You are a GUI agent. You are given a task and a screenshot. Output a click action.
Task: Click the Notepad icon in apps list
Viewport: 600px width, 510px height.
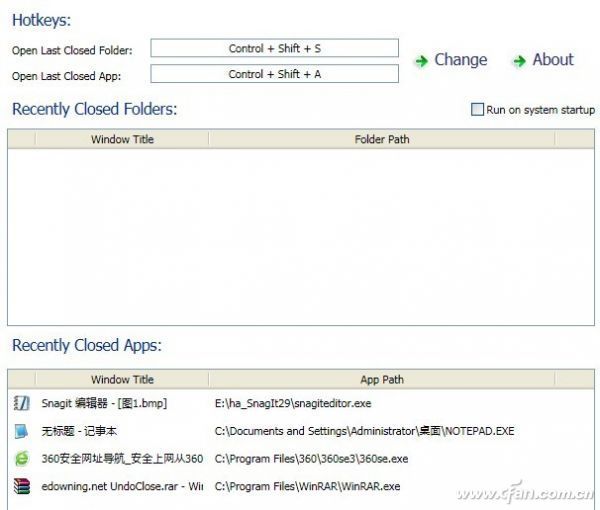(21, 431)
